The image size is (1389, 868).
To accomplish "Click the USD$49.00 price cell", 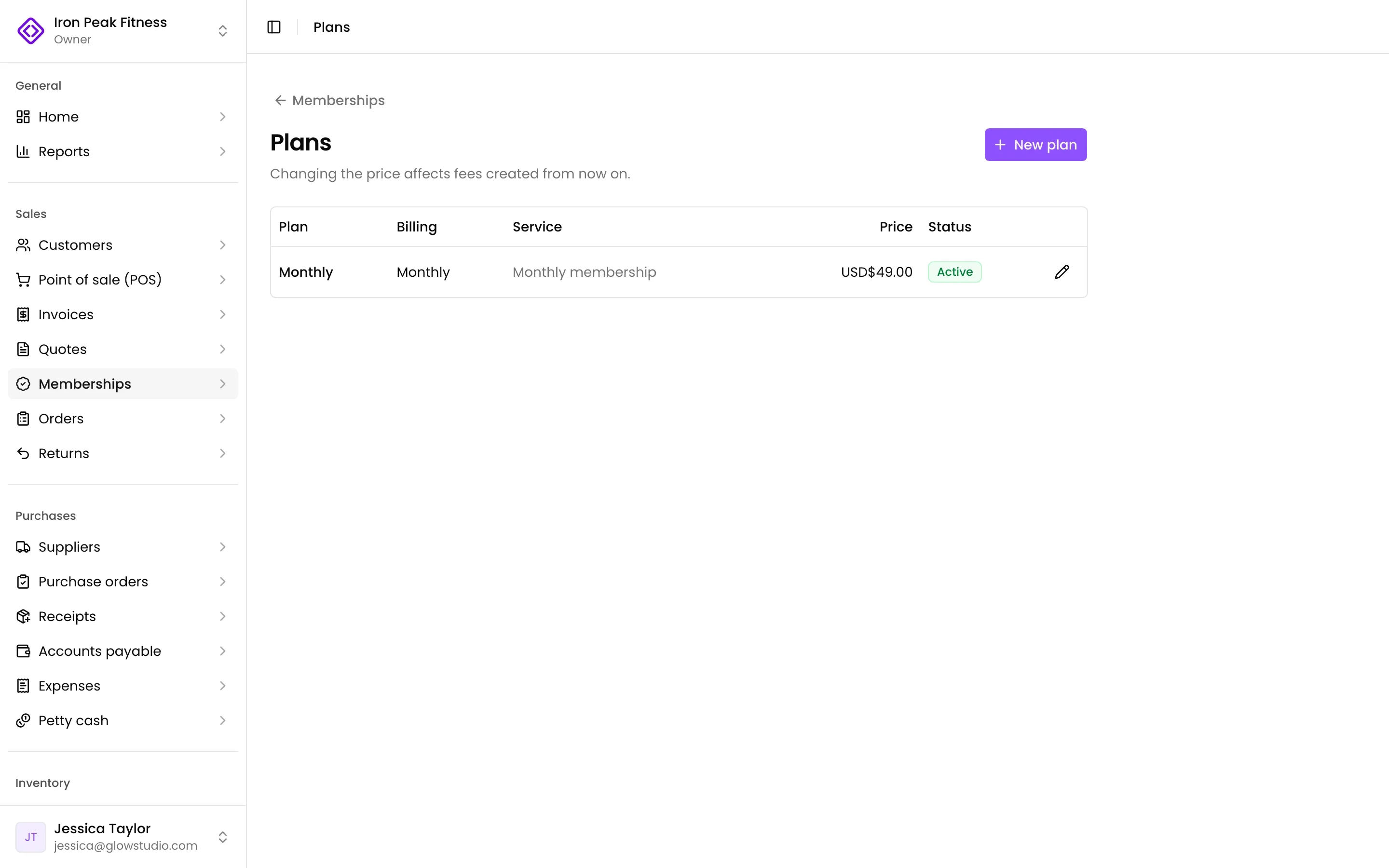I will coord(876,272).
